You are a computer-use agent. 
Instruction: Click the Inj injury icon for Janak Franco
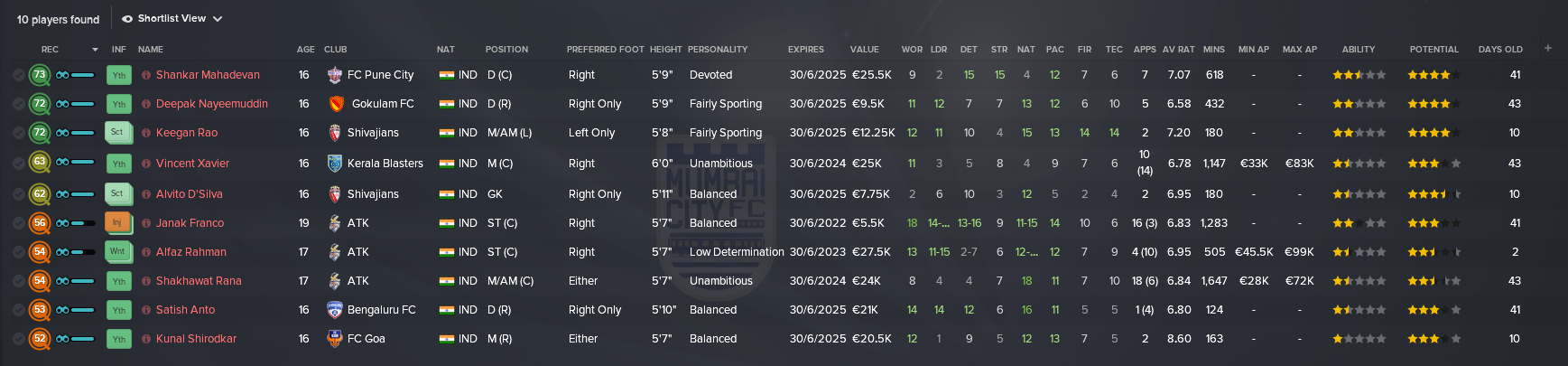[x=118, y=222]
